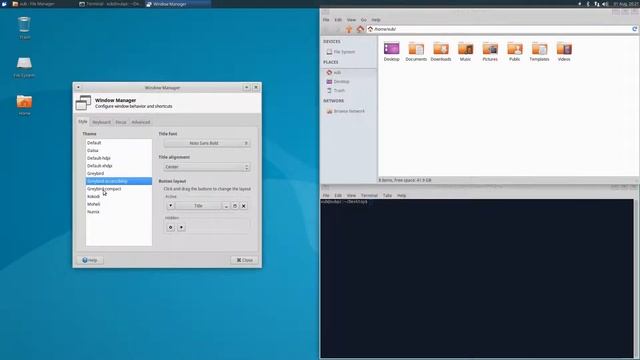Select Trash in the Places sidebar
Image resolution: width=640 pixels, height=360 pixels.
click(349, 91)
